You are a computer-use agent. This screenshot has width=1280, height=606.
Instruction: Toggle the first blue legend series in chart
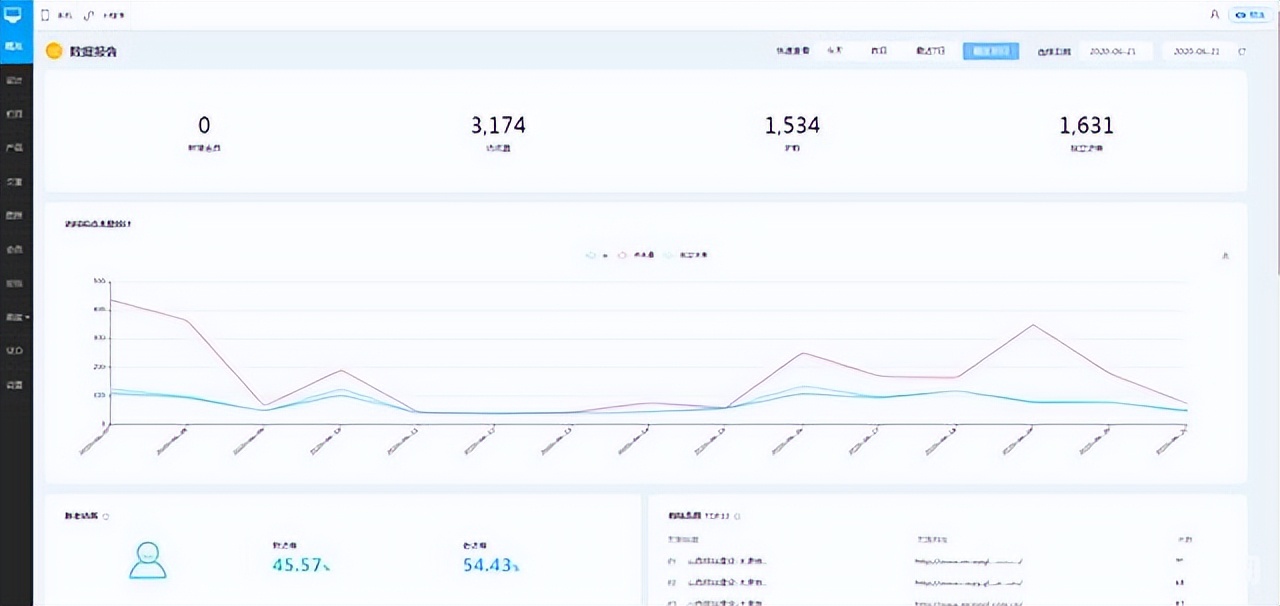tap(597, 256)
